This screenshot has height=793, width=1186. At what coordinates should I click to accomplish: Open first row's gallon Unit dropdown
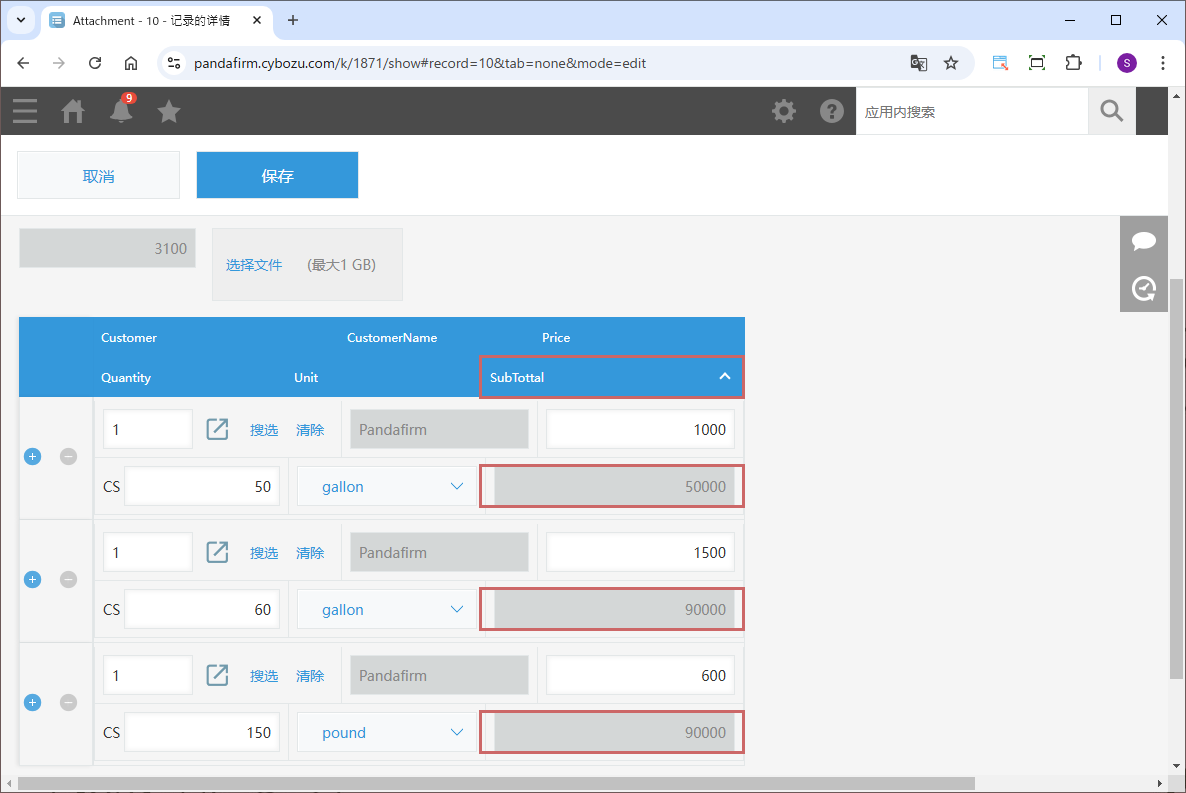click(x=387, y=486)
